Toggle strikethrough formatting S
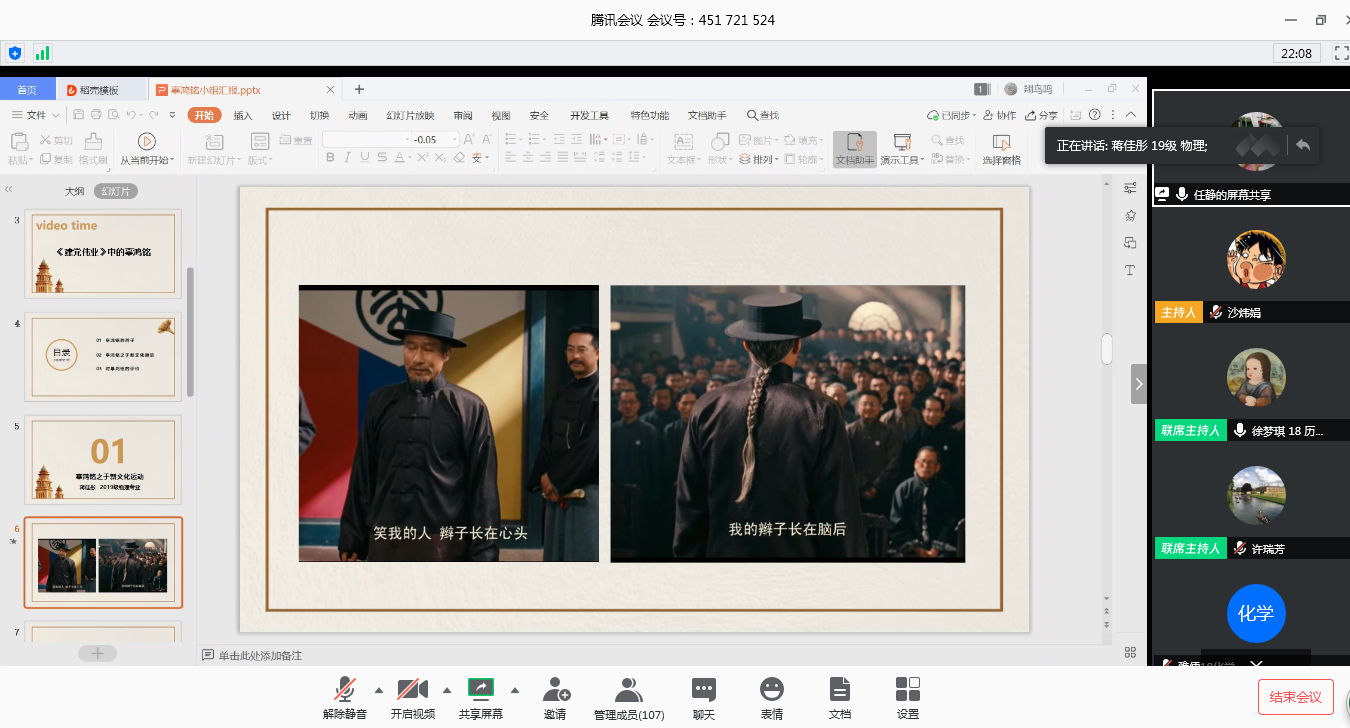Screen dimensions: 1350x728 pyautogui.click(x=382, y=158)
